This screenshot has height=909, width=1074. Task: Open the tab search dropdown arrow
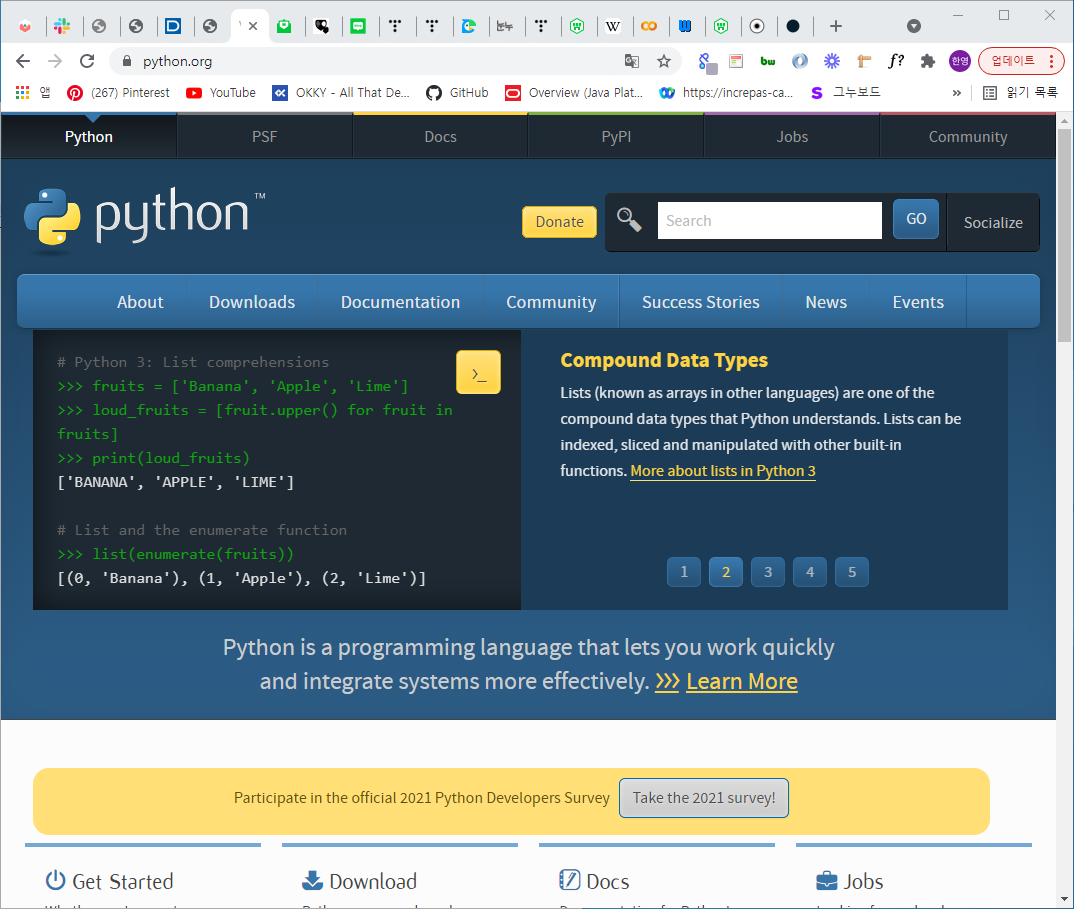click(x=913, y=26)
